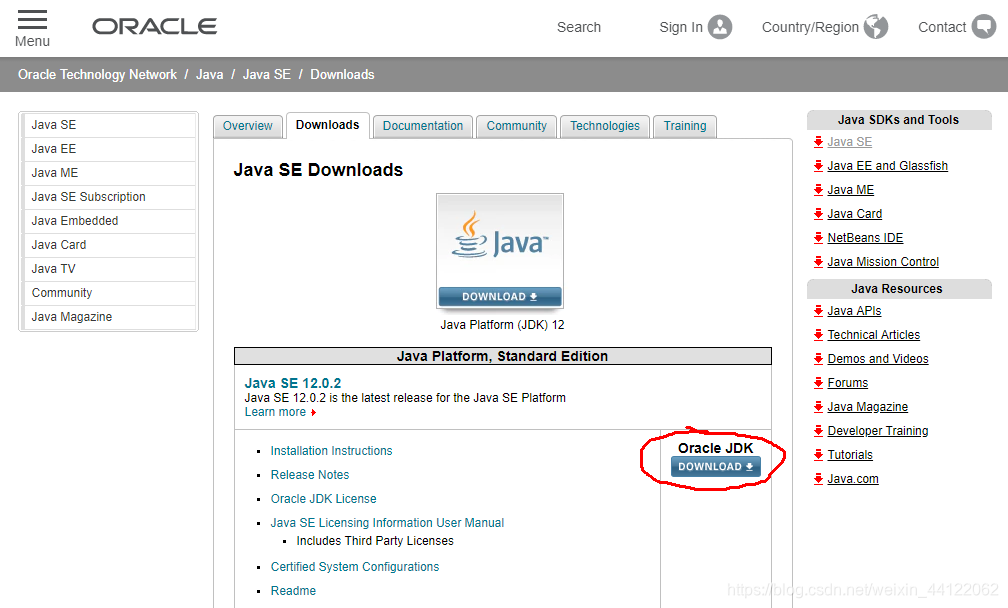Image resolution: width=1008 pixels, height=608 pixels.
Task: Select Java ME in left sidebar
Action: pos(109,173)
